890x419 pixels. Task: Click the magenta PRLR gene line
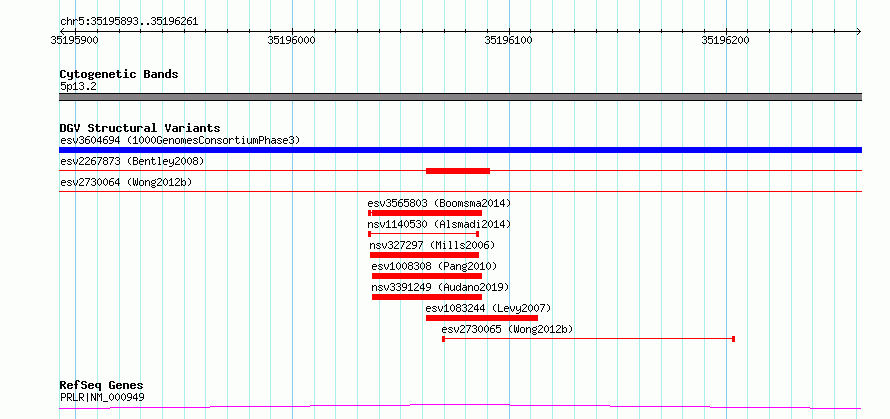[460, 407]
